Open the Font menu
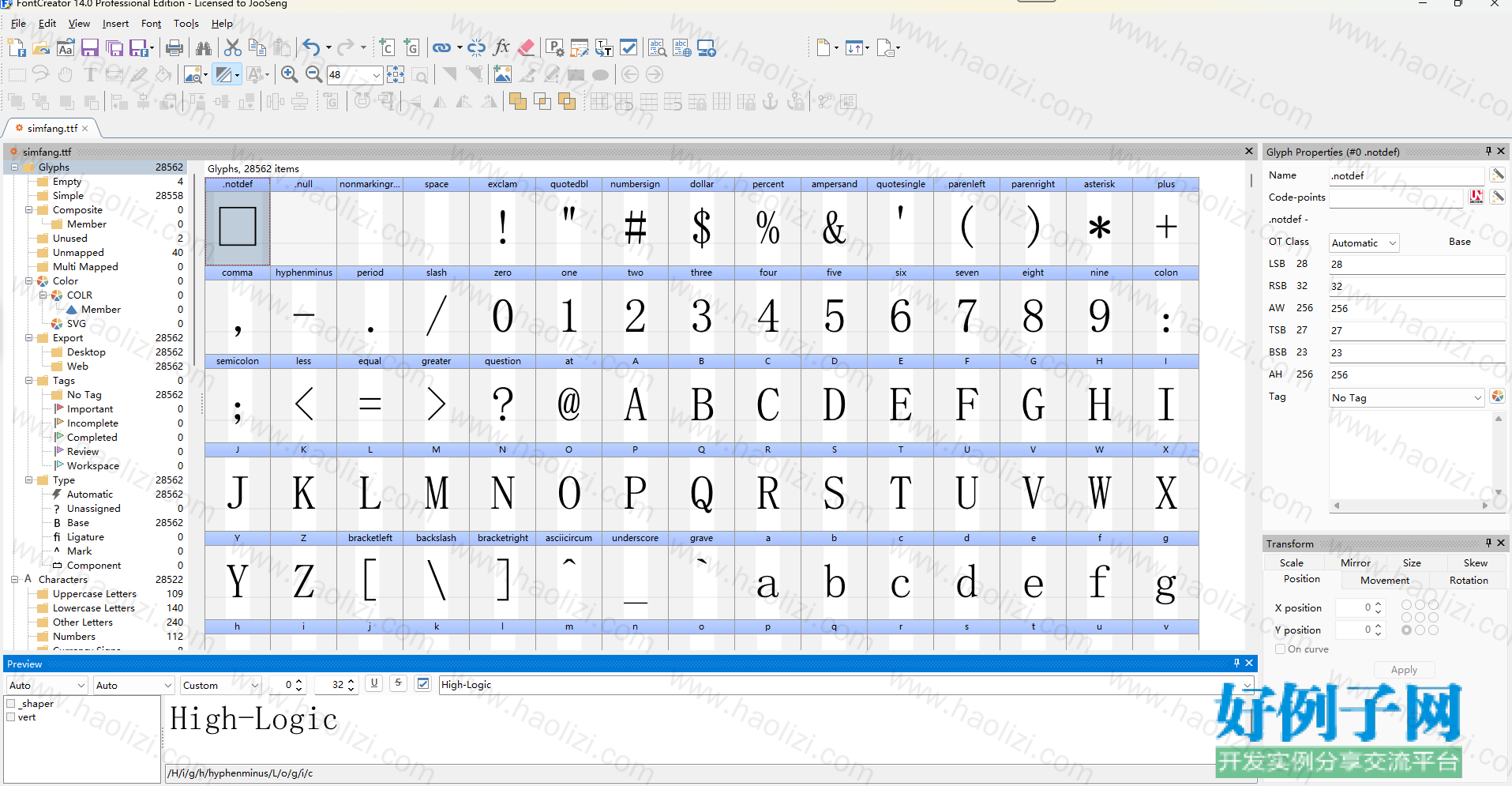 coord(151,24)
